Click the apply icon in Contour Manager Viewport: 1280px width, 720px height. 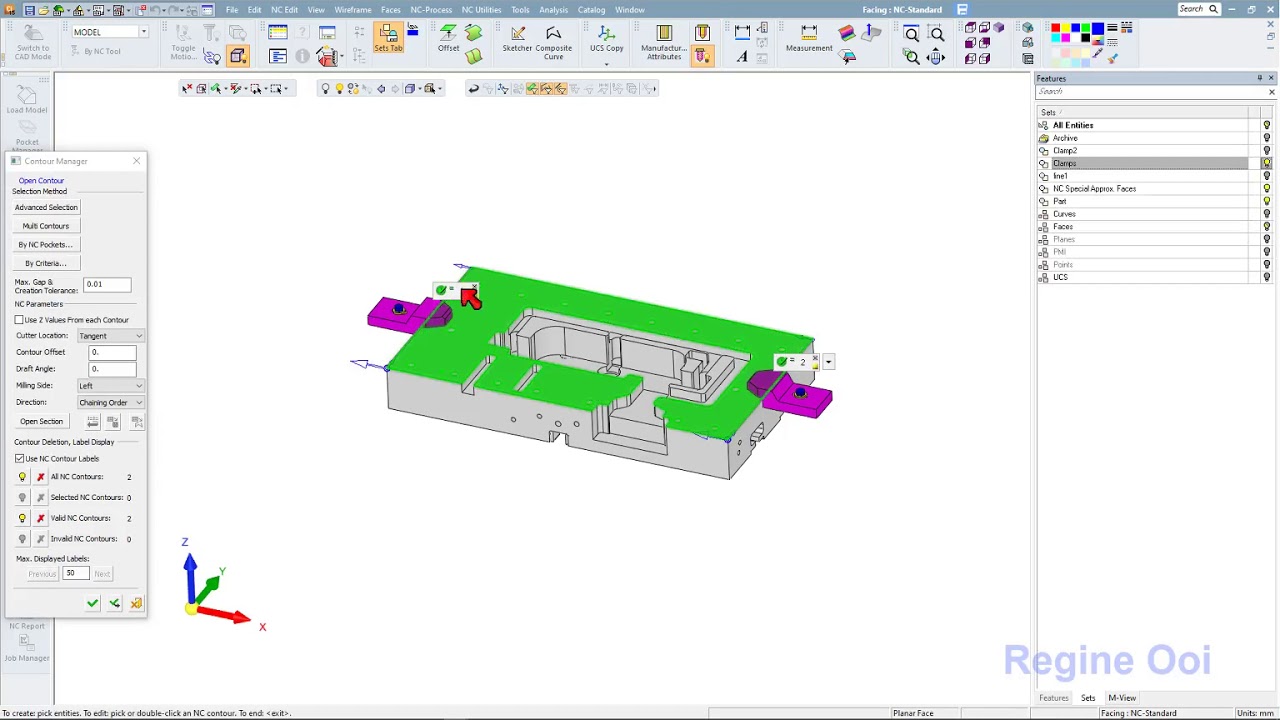114,603
